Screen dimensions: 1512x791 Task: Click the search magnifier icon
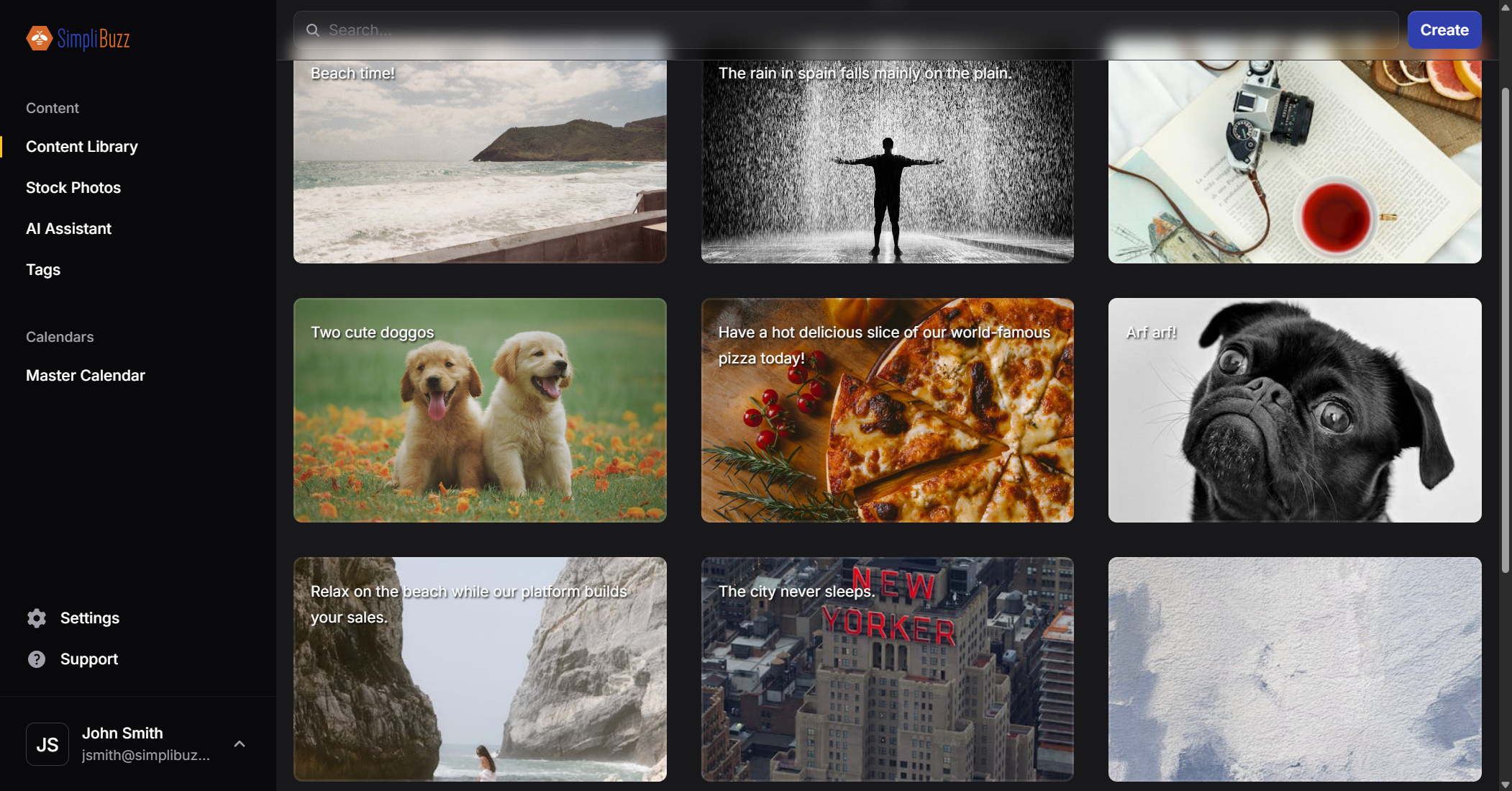pos(312,30)
